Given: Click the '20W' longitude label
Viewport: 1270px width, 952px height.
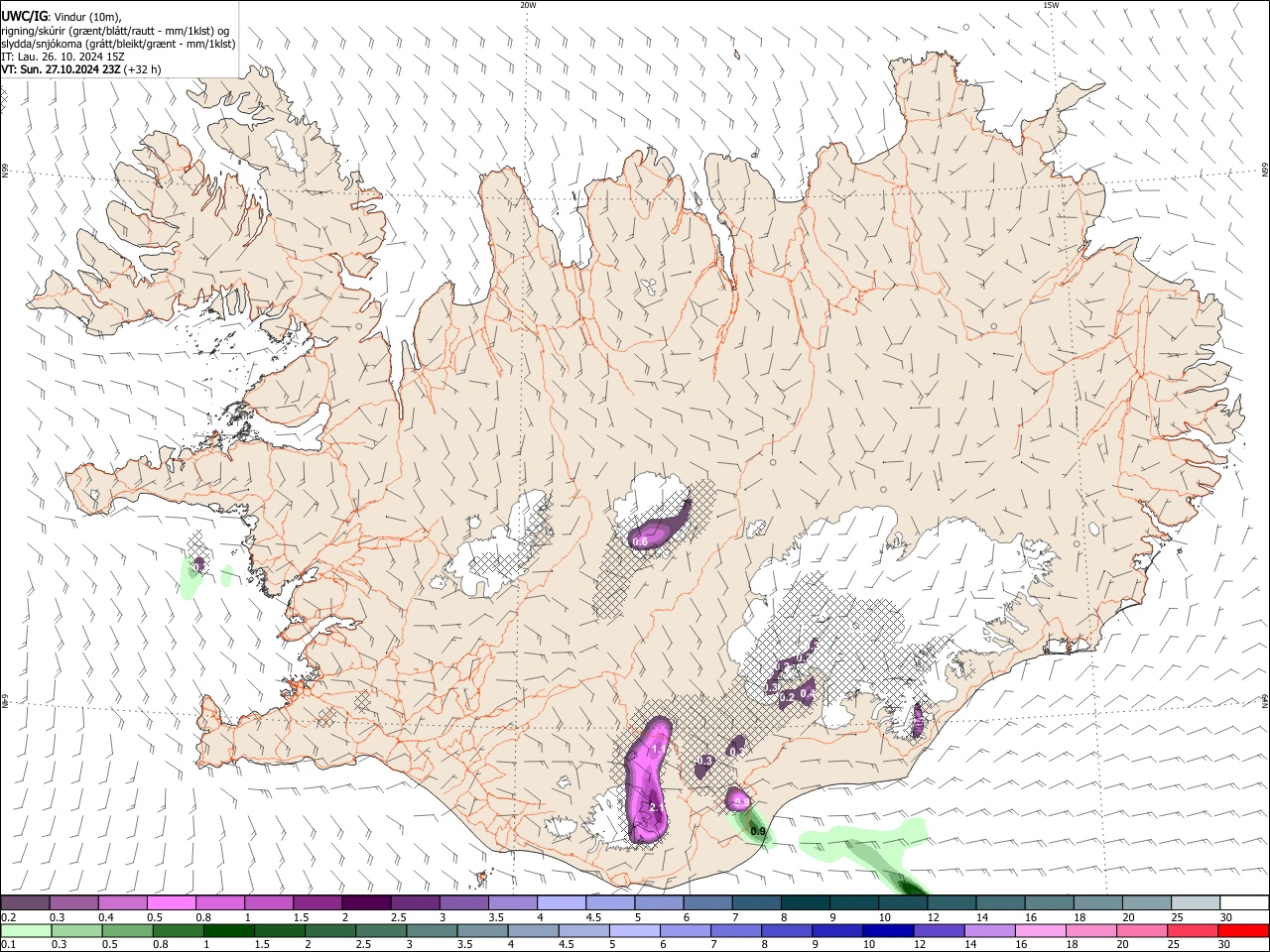Looking at the screenshot, I should 528,5.
